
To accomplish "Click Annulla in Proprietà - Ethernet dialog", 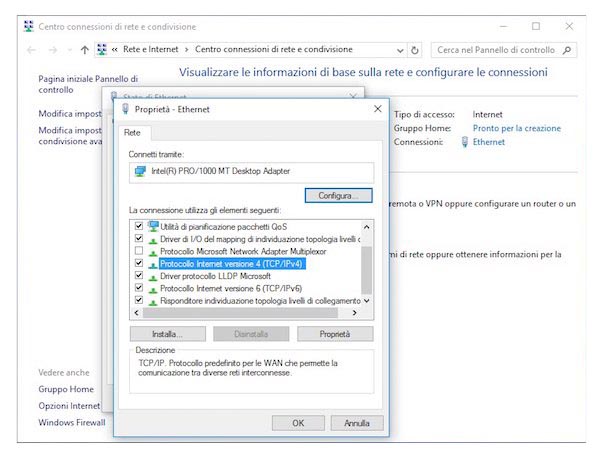I will pos(357,423).
